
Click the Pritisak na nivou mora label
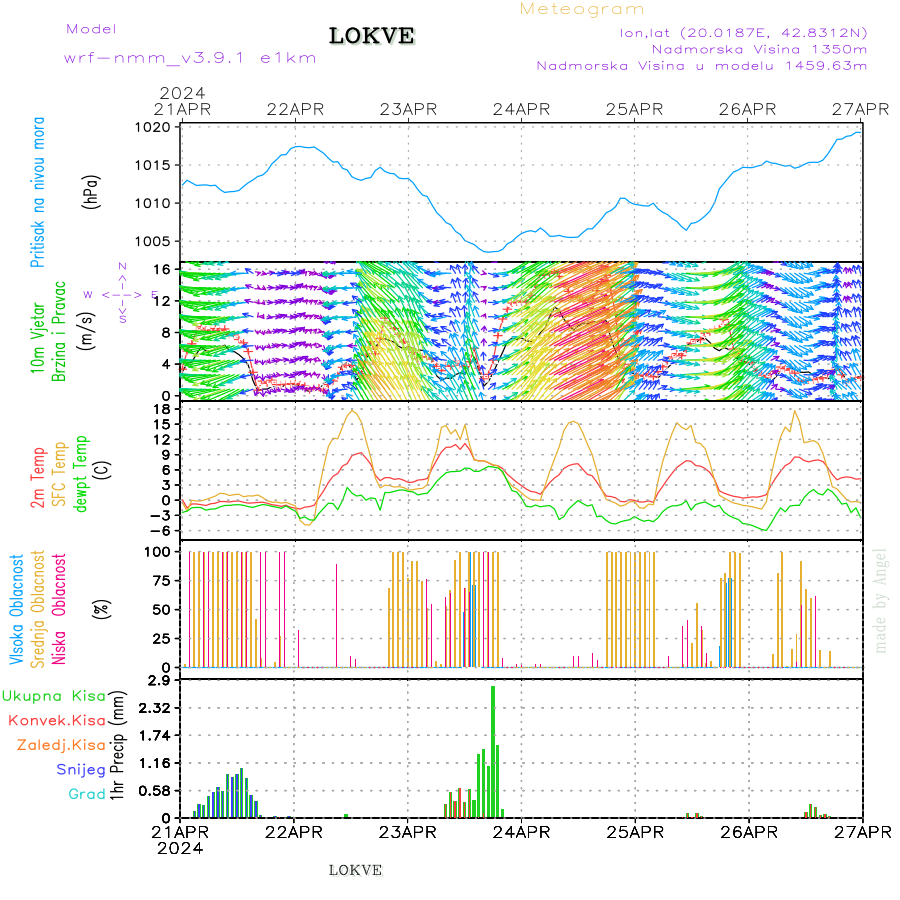point(37,192)
